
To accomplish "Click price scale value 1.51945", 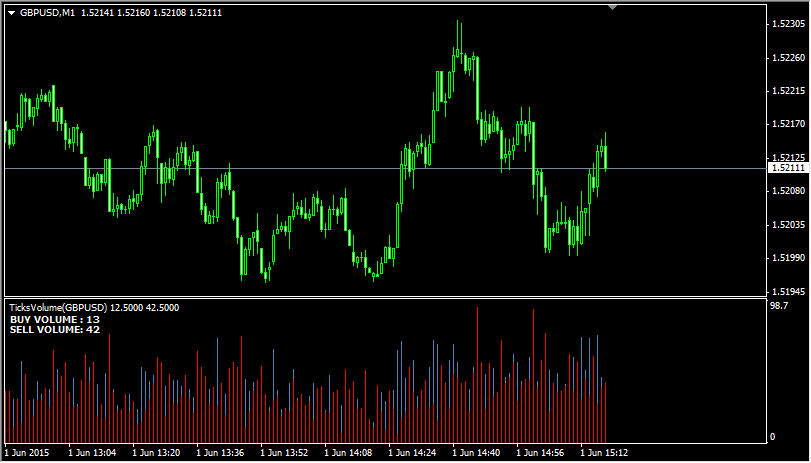I will (788, 291).
